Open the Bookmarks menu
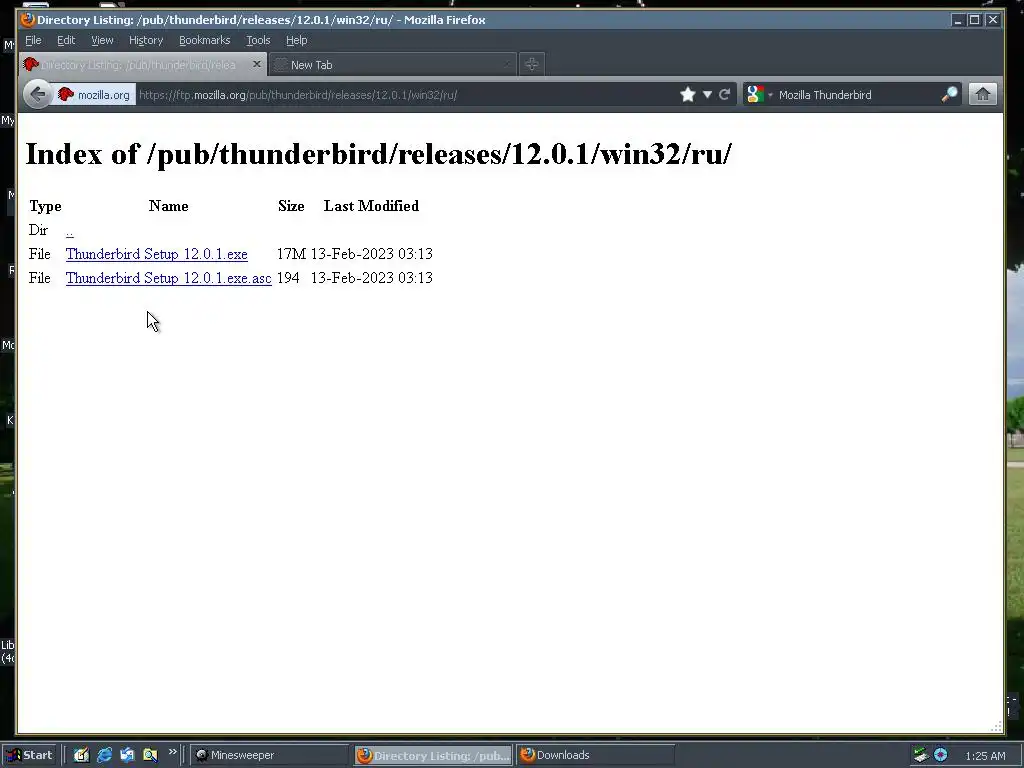 [x=204, y=40]
